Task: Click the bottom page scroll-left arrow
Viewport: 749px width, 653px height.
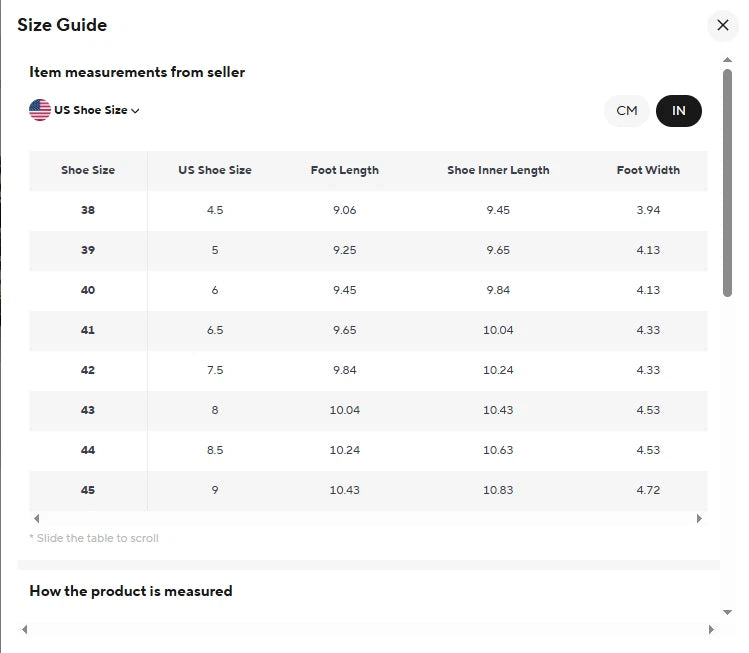Action: pos(25,629)
